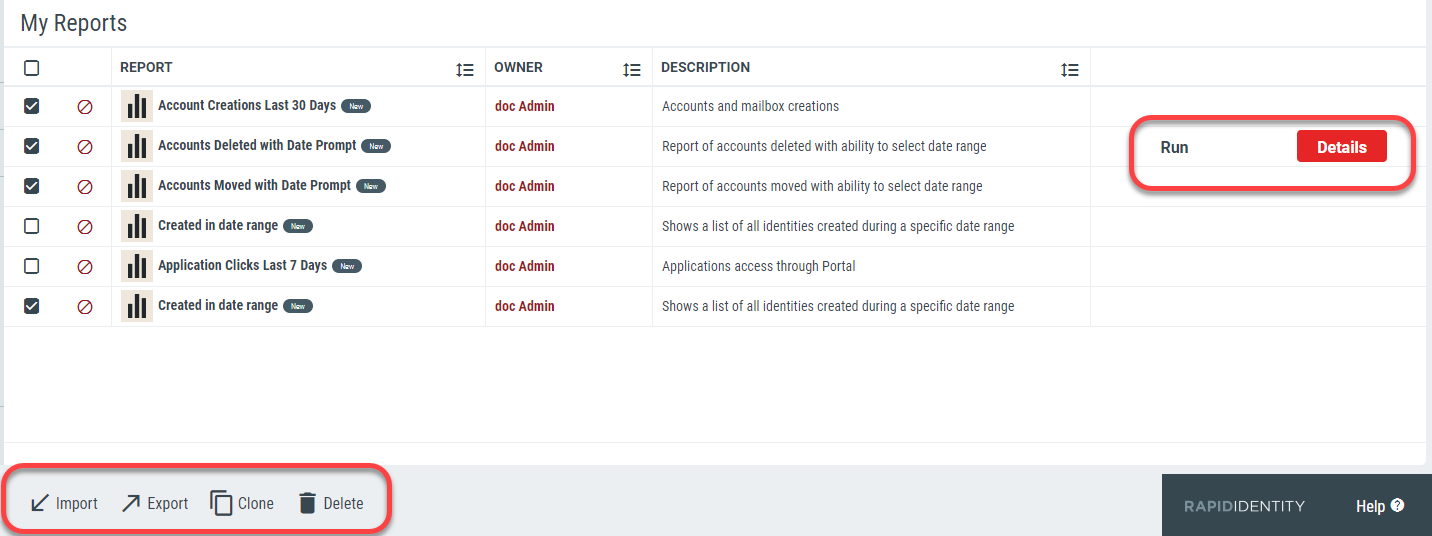Click the Help question mark icon
The width and height of the screenshot is (1432, 536).
(x=1397, y=505)
